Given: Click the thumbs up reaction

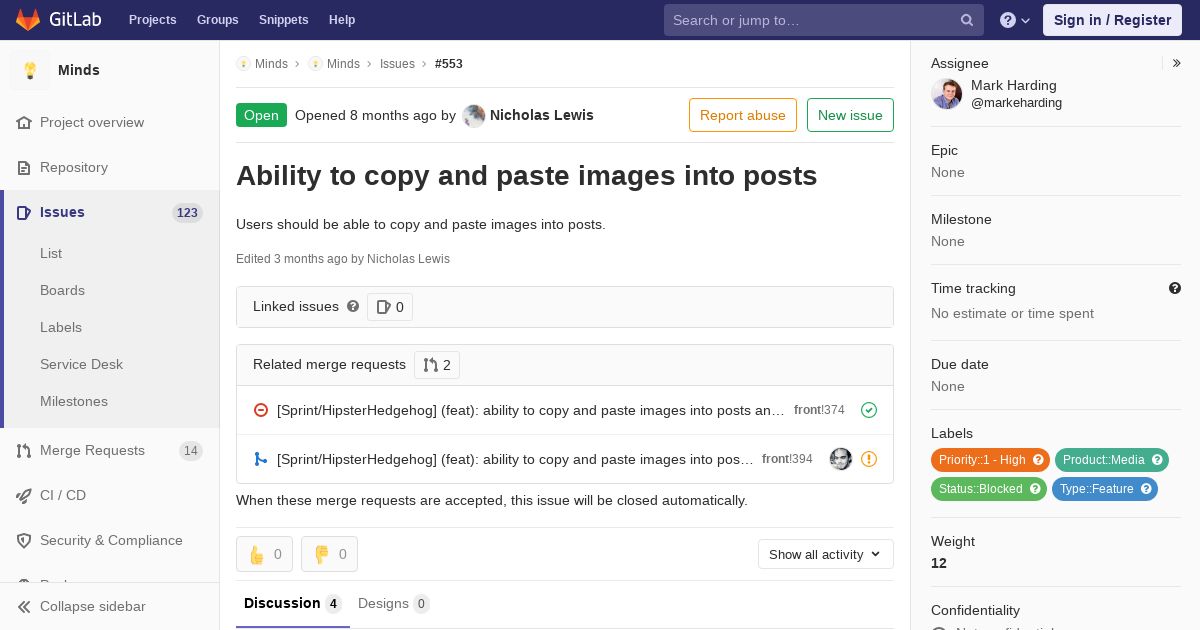Looking at the screenshot, I should coord(264,554).
